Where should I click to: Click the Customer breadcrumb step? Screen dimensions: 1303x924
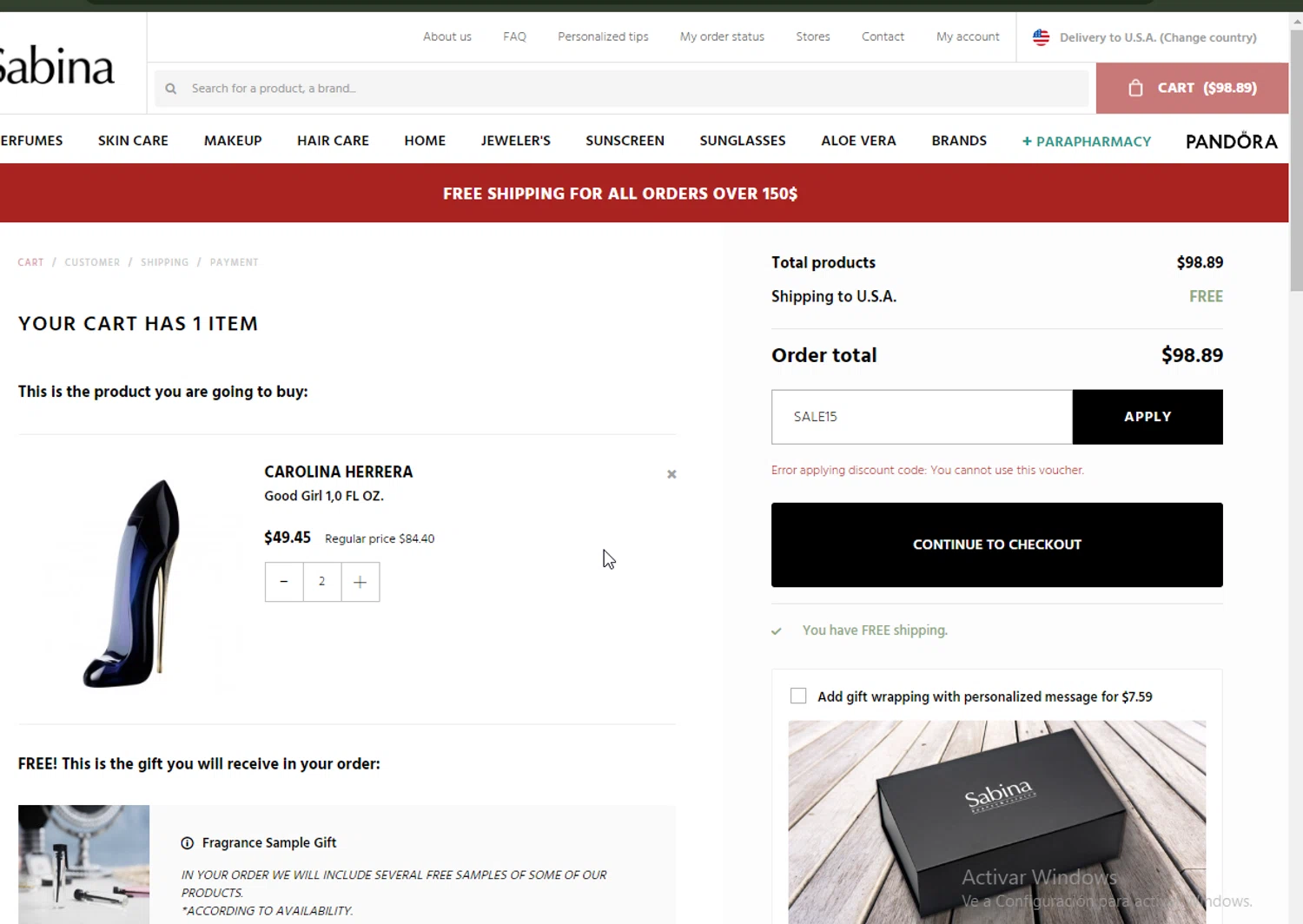[92, 262]
